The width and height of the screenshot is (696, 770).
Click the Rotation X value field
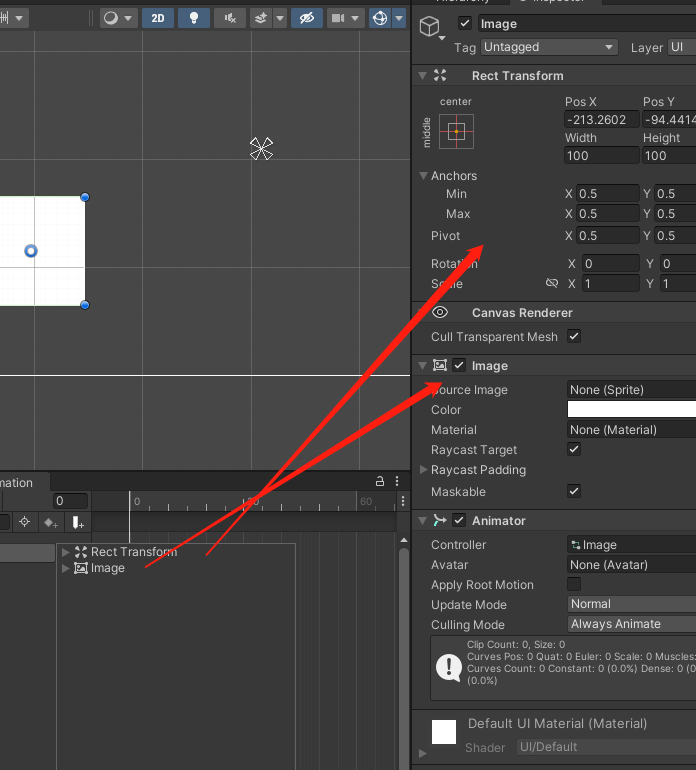[611, 264]
